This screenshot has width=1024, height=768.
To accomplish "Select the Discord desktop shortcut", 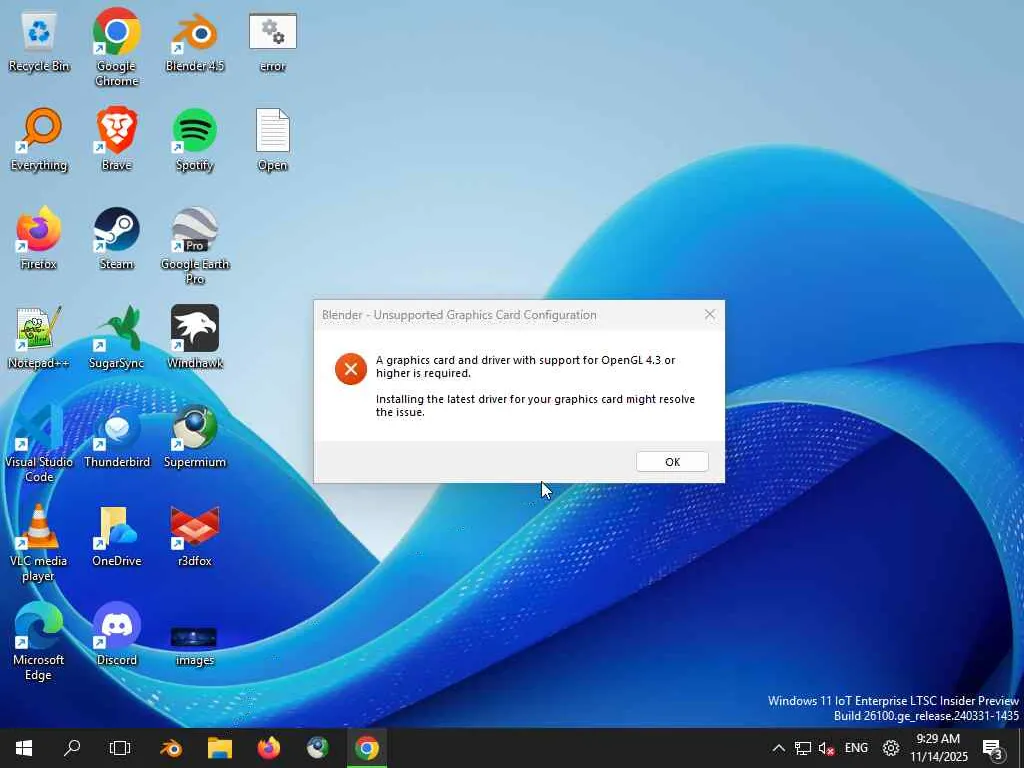I will pyautogui.click(x=116, y=635).
